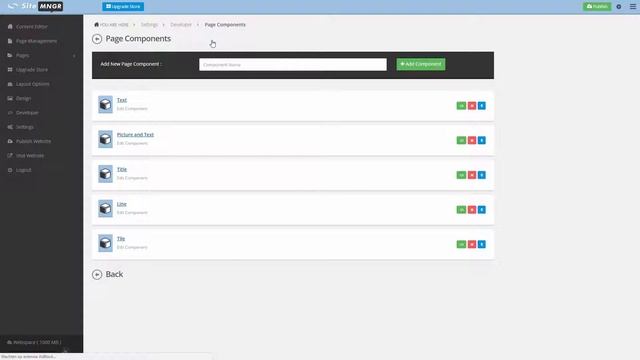Click the cube icon of Title component
The width and height of the screenshot is (640, 360).
click(x=105, y=174)
